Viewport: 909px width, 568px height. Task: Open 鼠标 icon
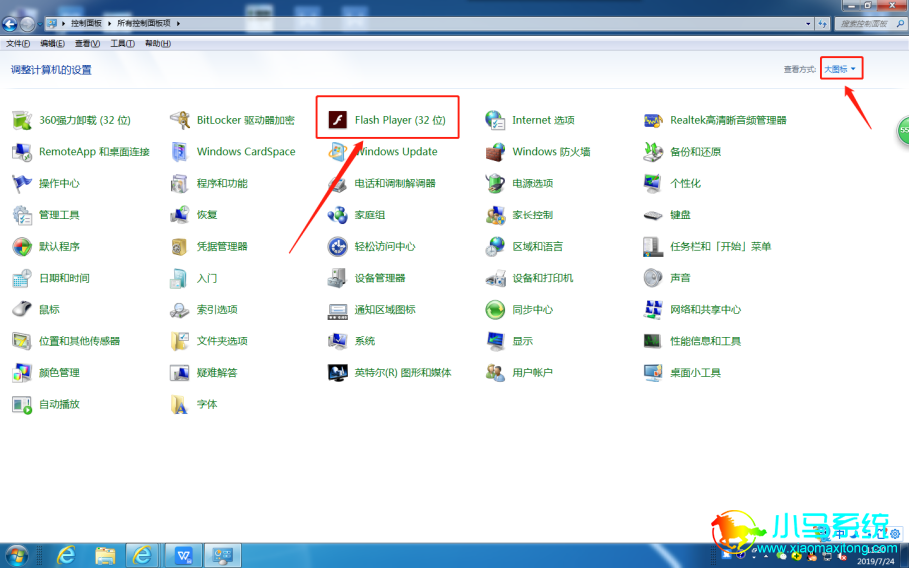(x=22, y=310)
